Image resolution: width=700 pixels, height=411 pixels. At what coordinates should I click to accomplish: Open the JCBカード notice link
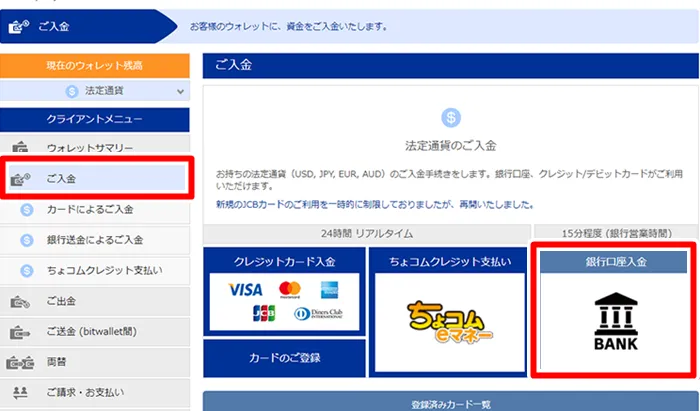click(x=375, y=204)
